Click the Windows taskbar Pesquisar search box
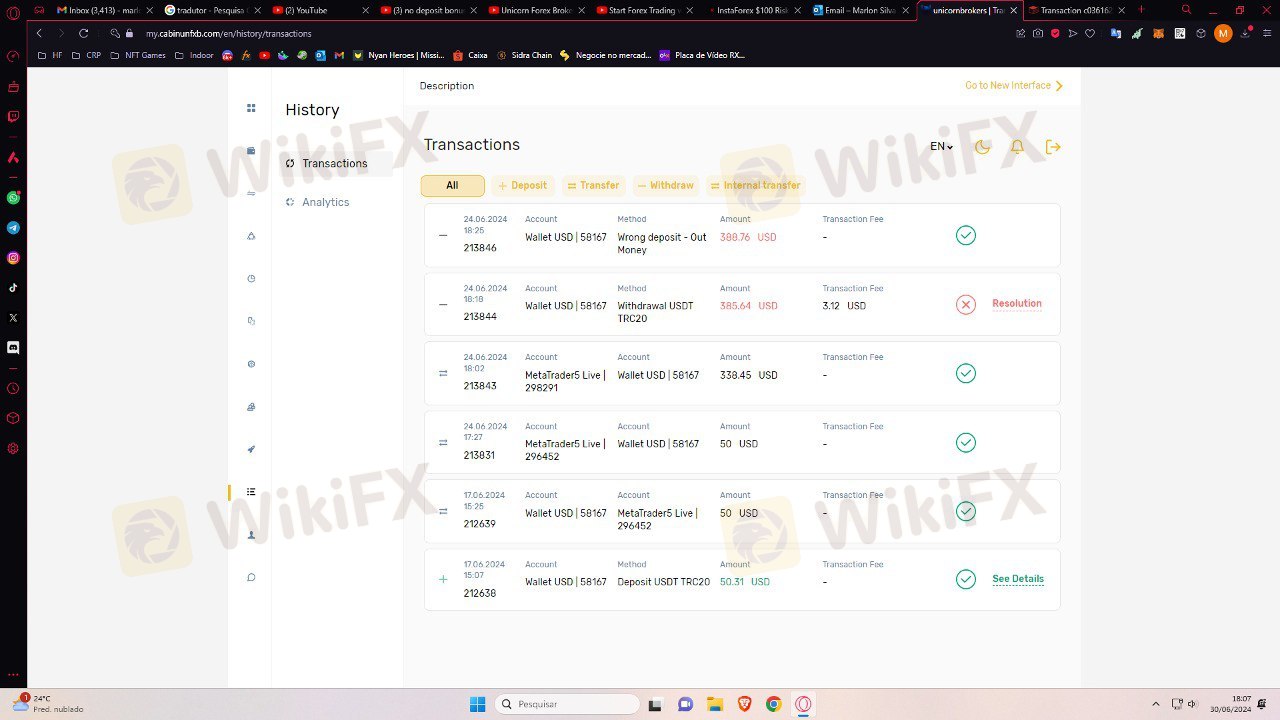The image size is (1280, 720). [x=568, y=704]
